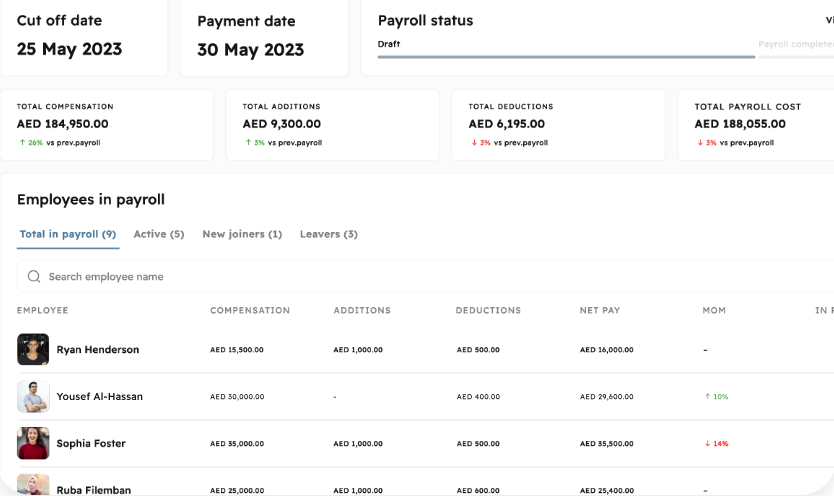Click Total Deductions AED 6,195.00 value
Viewport: 834px width, 496px height.
(507, 124)
